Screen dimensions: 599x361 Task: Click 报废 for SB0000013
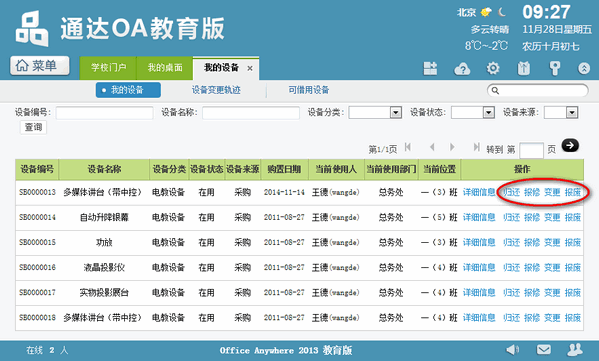(573, 192)
